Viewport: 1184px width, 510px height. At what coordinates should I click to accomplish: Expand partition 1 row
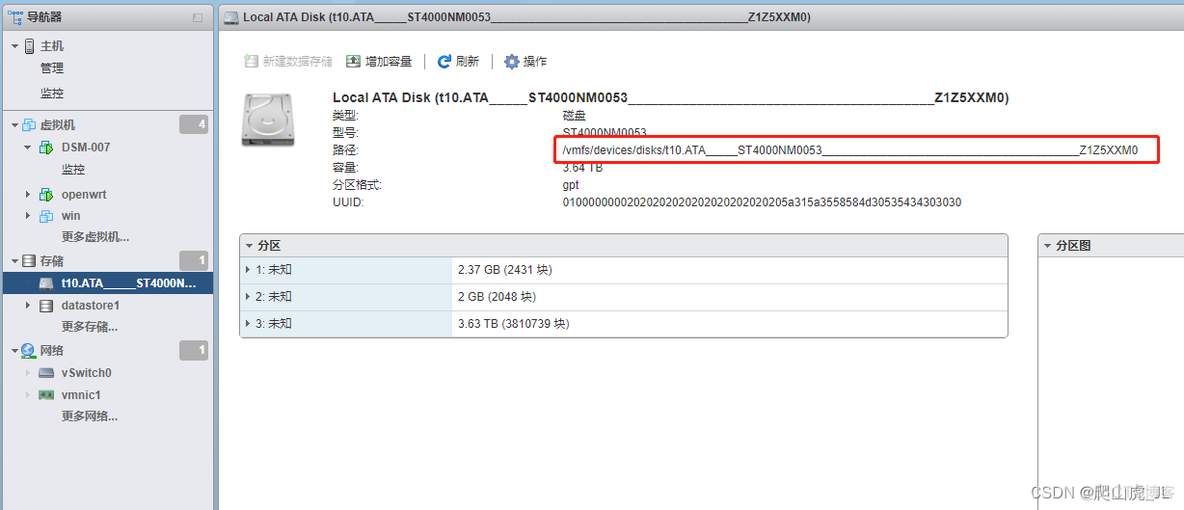(x=248, y=270)
